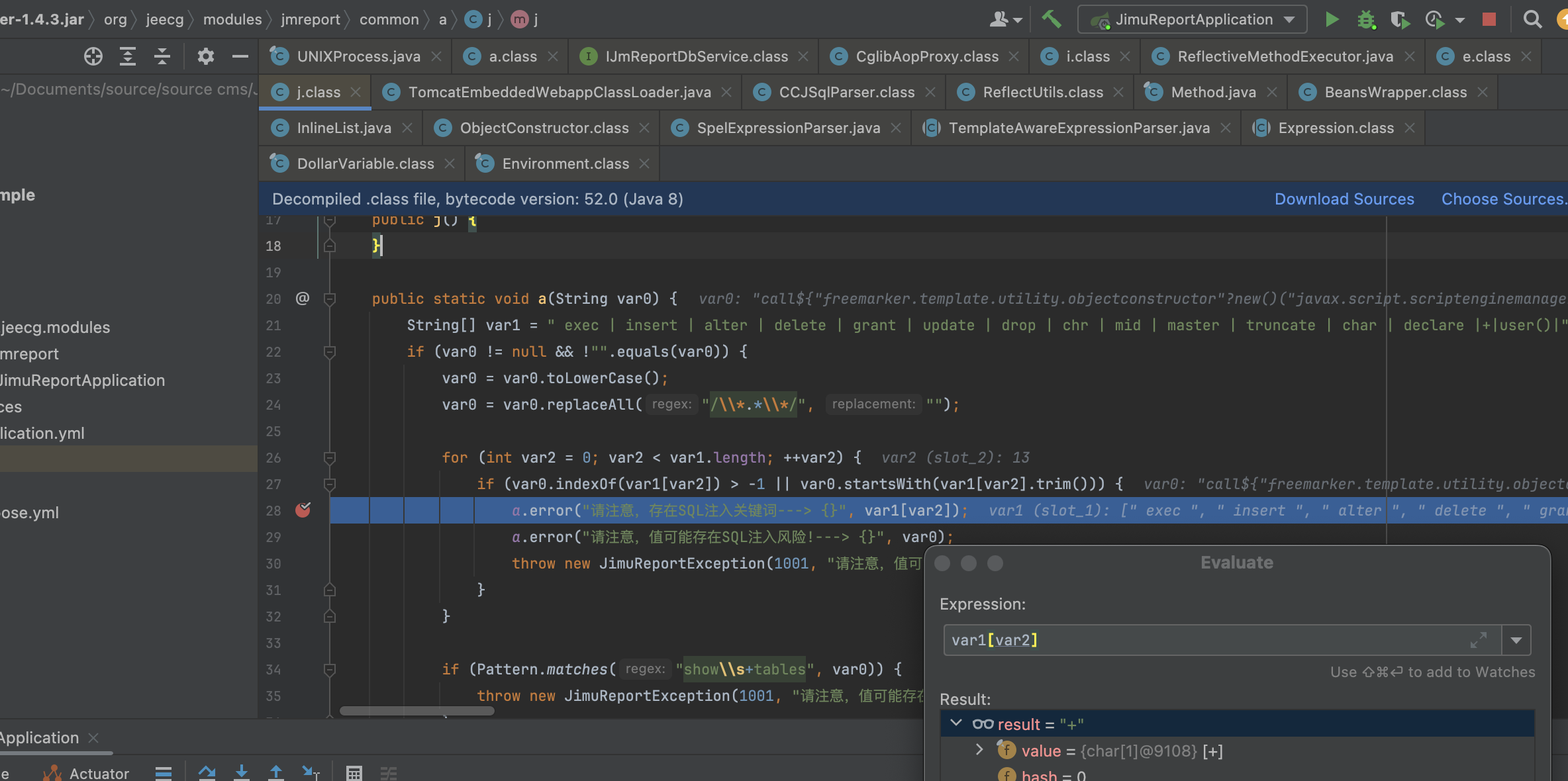Close the UNIXProcess.java tab

(436, 56)
